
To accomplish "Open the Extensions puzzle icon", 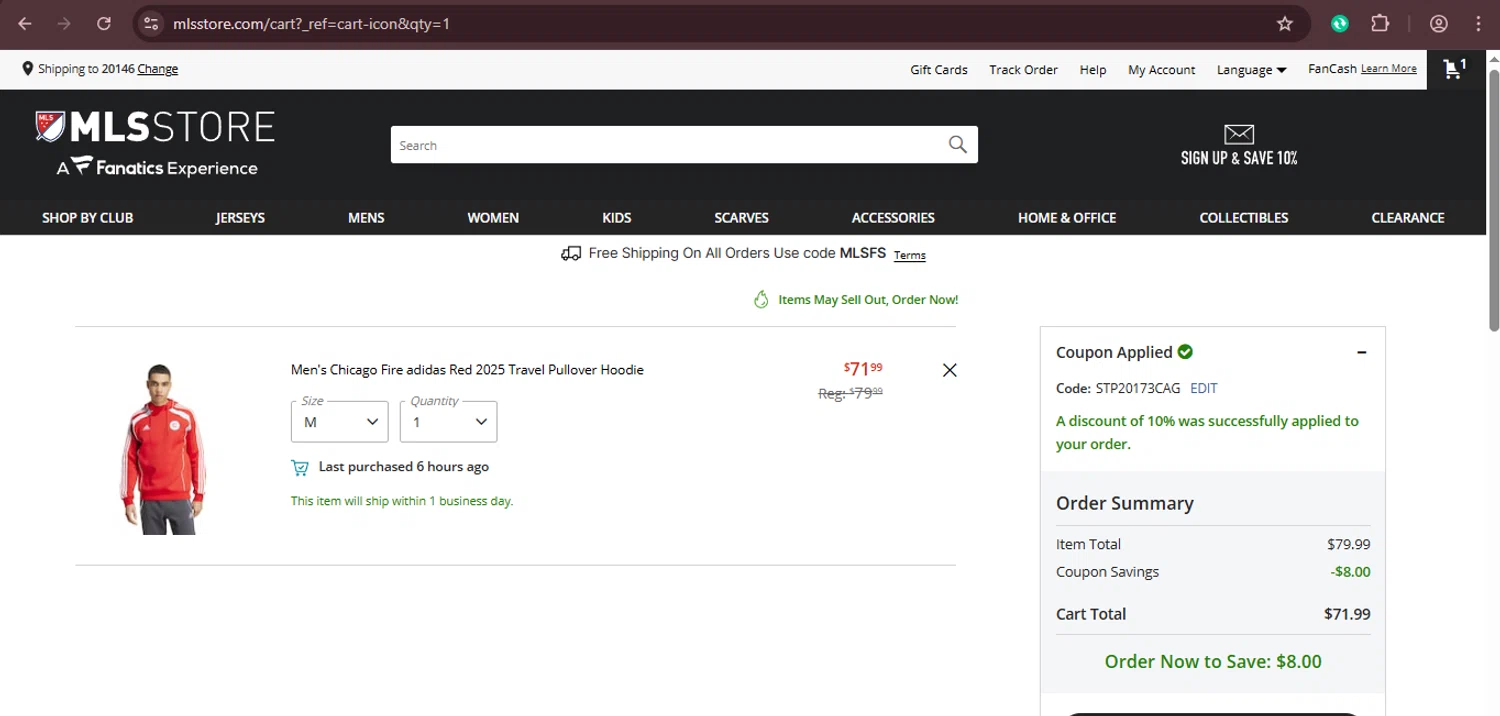I will pyautogui.click(x=1380, y=24).
